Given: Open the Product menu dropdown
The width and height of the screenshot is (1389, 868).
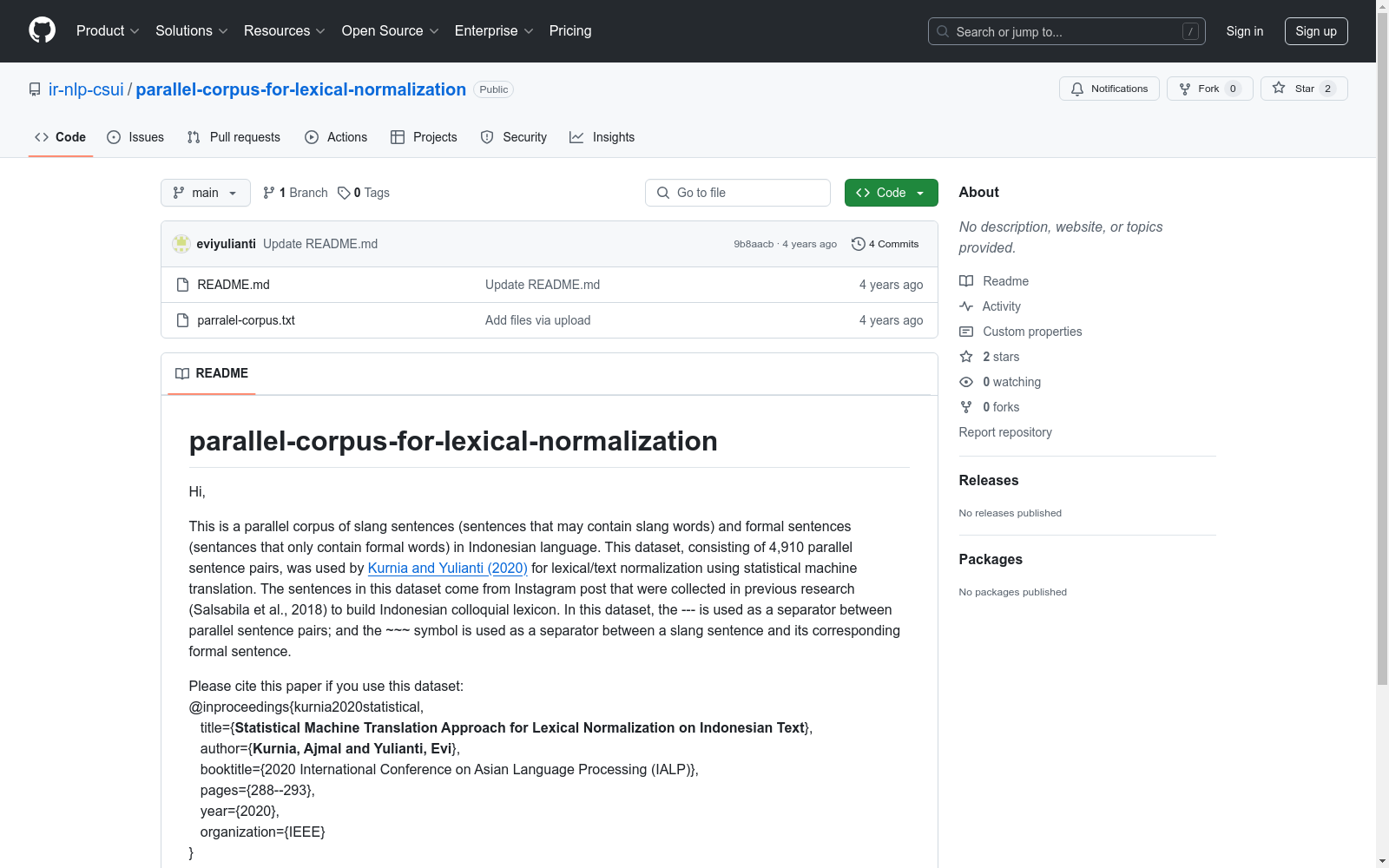Looking at the screenshot, I should [x=108, y=30].
